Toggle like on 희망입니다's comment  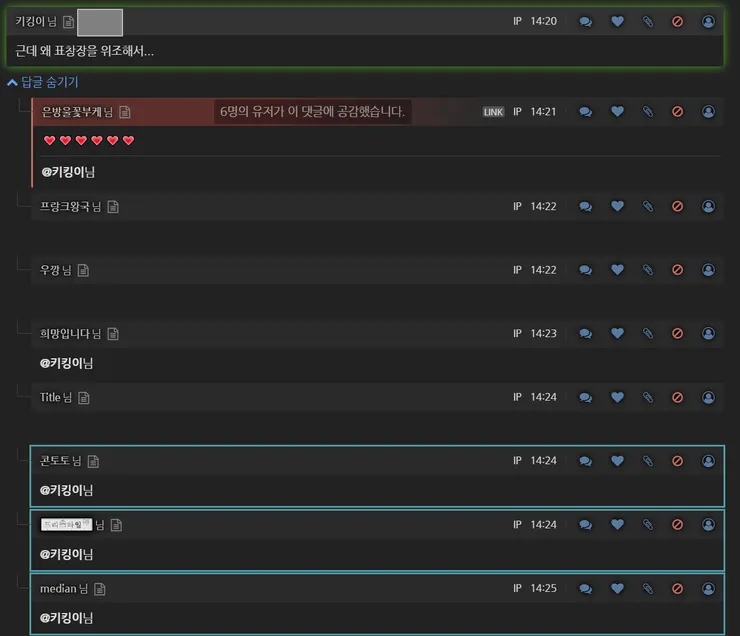(x=617, y=334)
